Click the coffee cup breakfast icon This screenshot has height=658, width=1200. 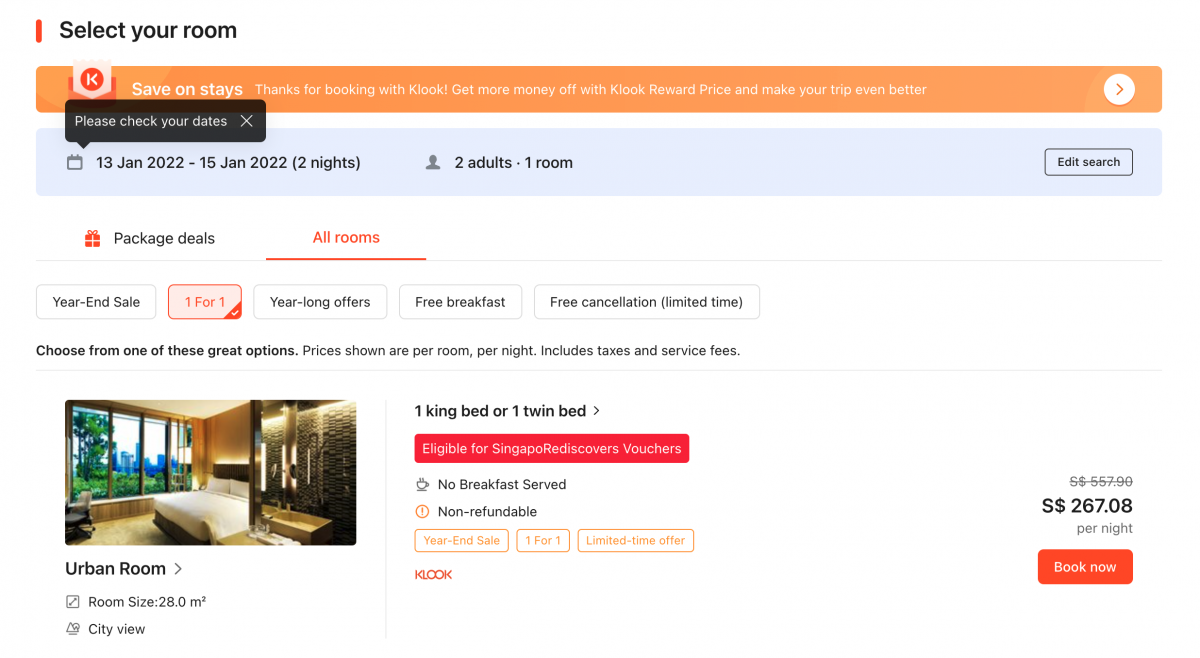coord(422,484)
